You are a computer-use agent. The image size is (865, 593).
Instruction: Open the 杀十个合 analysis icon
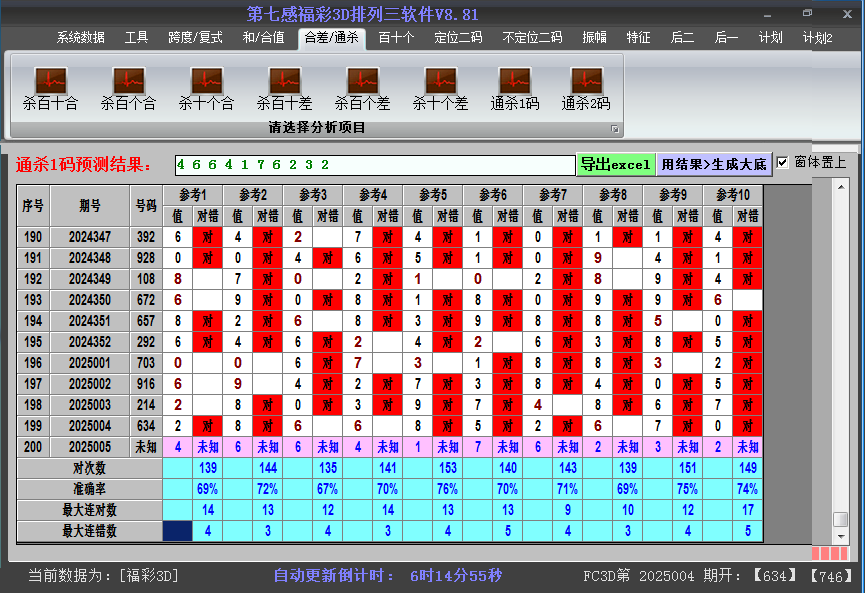tap(206, 88)
